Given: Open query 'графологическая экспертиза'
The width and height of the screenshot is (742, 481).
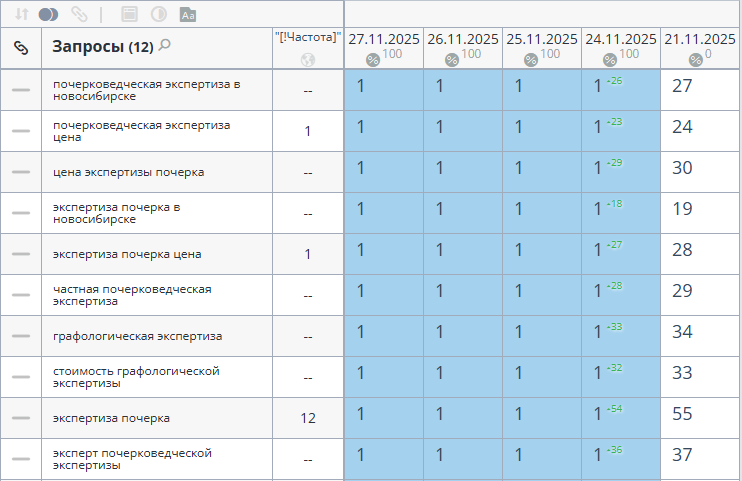Looking at the screenshot, I should pyautogui.click(x=137, y=336).
